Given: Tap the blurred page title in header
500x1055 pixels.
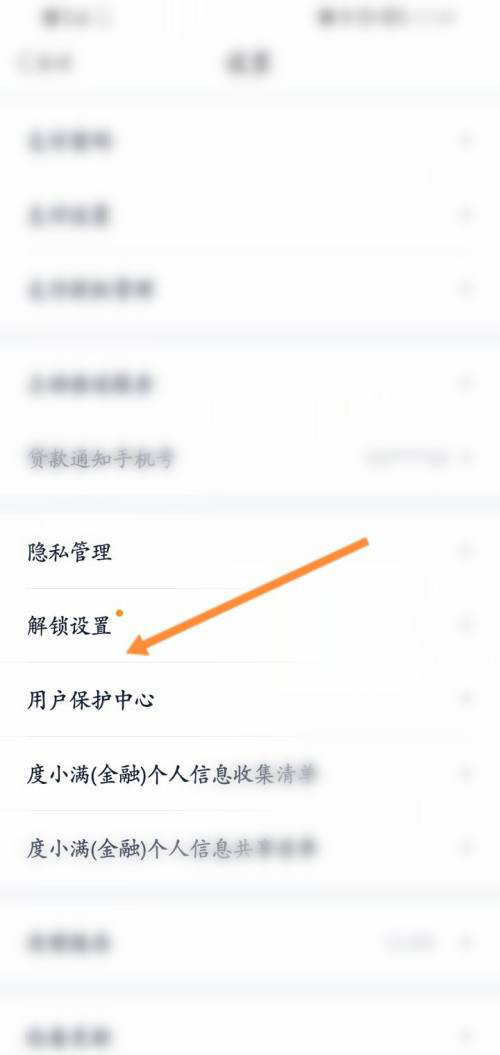Looking at the screenshot, I should (249, 63).
